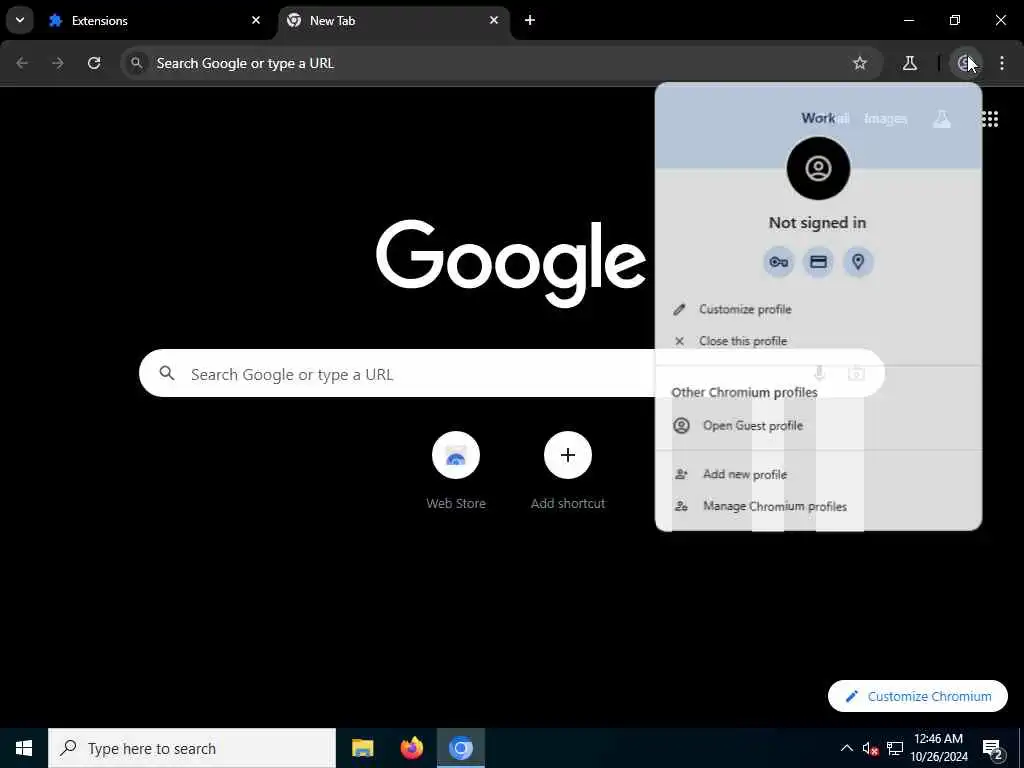
Task: Click the magnifier icon in search box
Action: [167, 374]
